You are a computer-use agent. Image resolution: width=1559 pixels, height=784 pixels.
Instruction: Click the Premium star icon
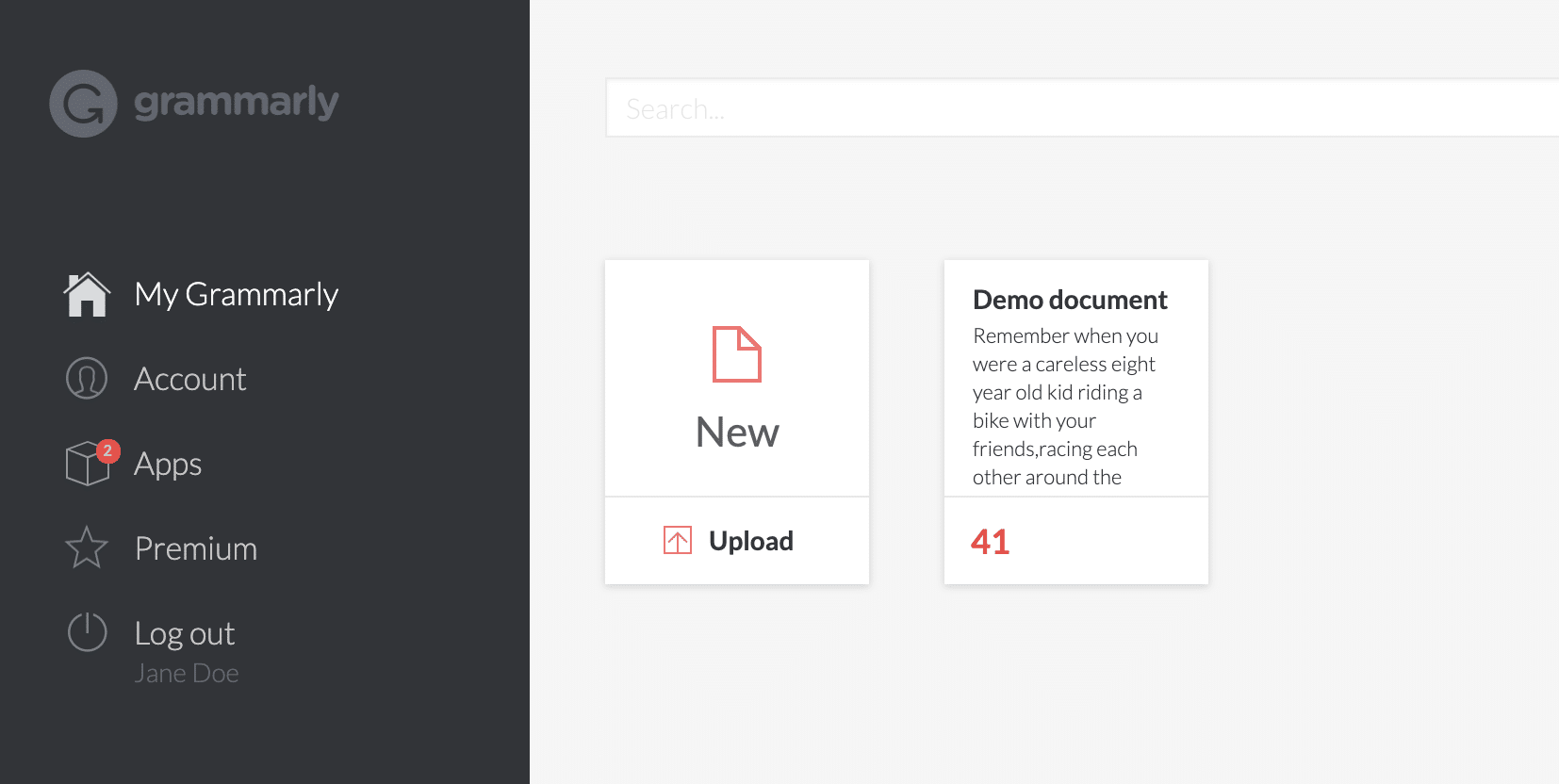tap(87, 547)
